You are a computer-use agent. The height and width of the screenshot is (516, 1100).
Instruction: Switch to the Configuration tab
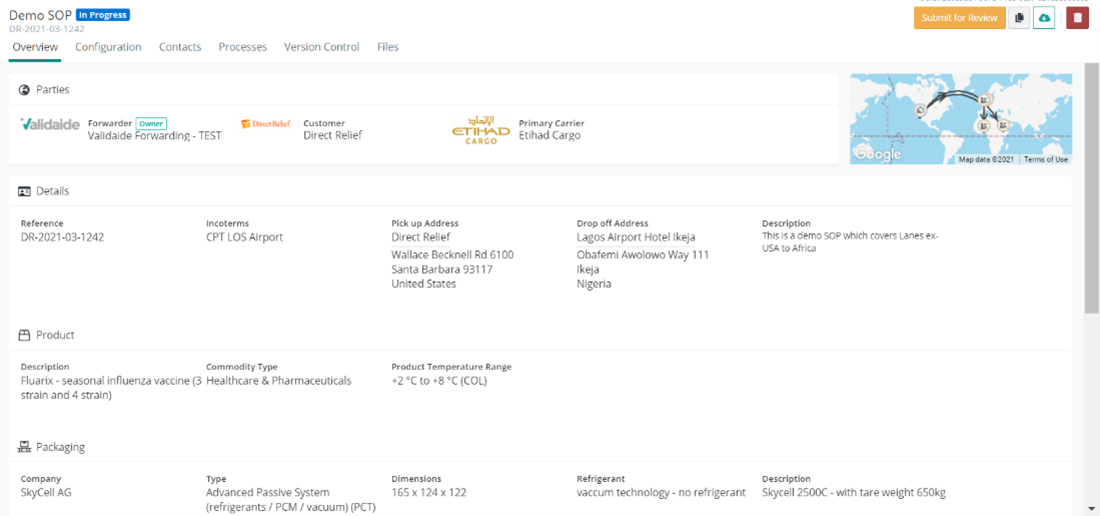(108, 47)
